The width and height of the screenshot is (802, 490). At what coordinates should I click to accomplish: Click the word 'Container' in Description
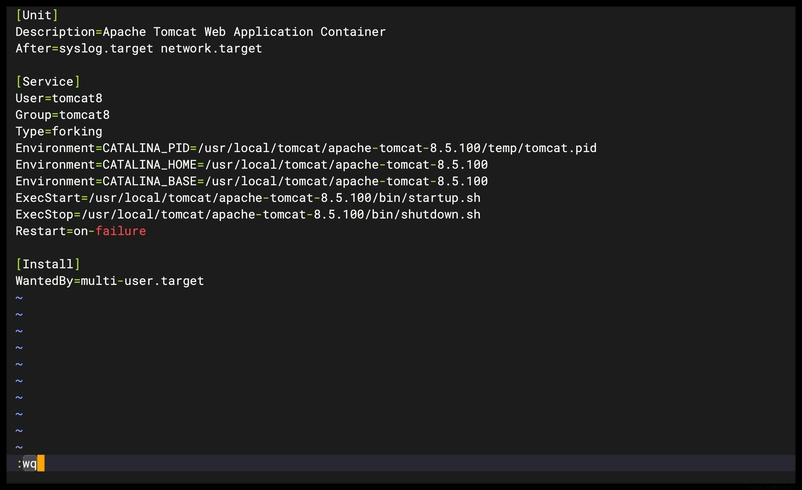[x=352, y=32]
